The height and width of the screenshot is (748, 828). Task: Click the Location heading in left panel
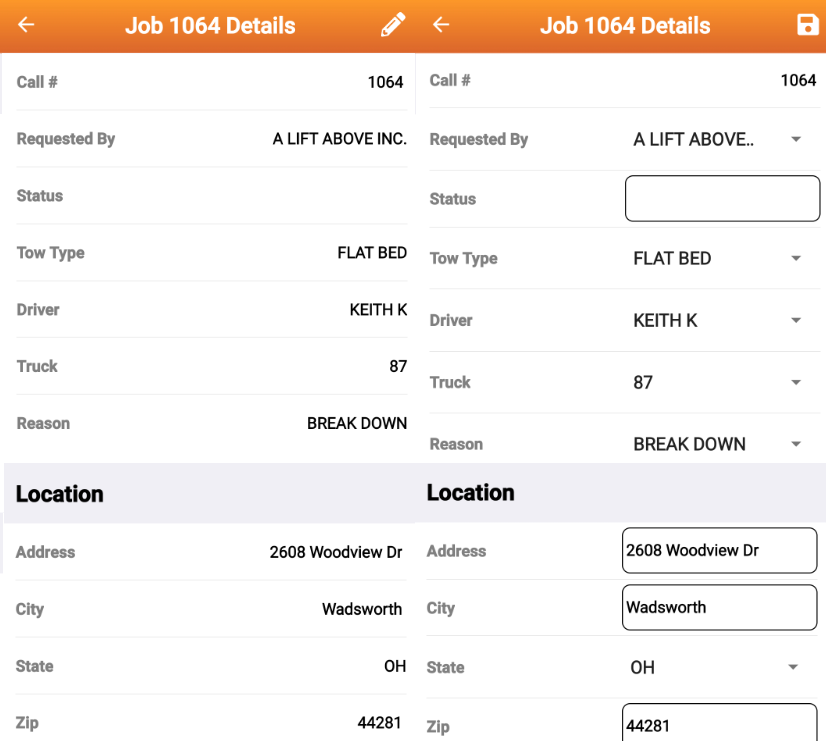[60, 494]
